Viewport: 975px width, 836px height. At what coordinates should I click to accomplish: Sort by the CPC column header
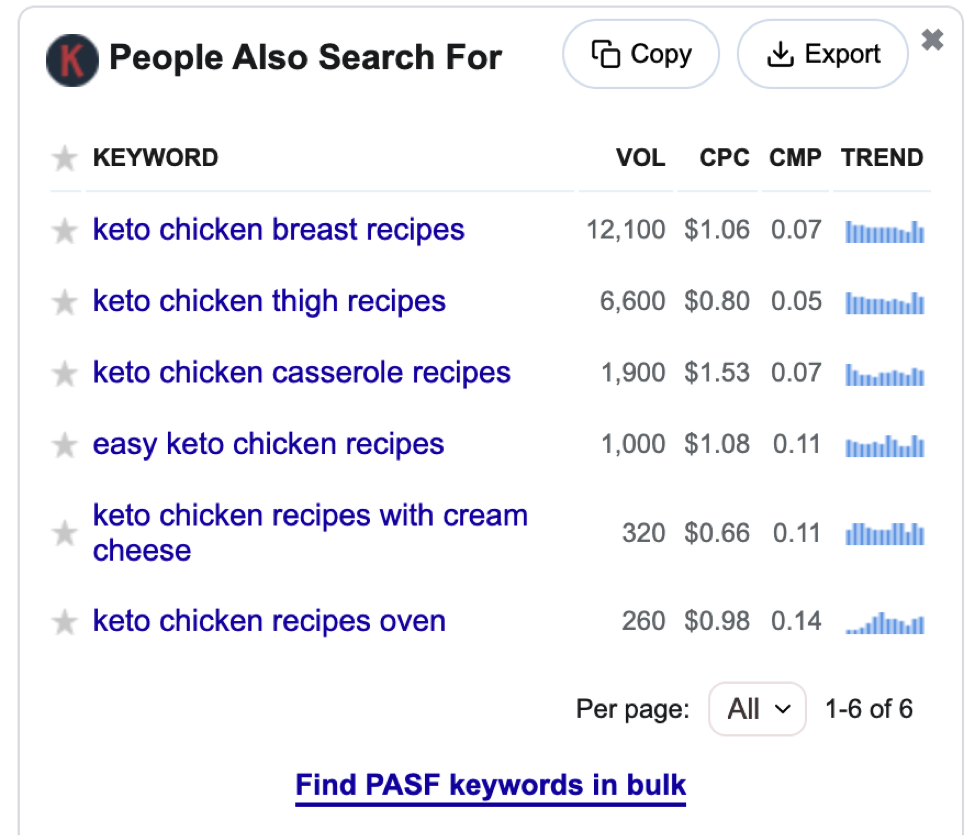pos(724,157)
